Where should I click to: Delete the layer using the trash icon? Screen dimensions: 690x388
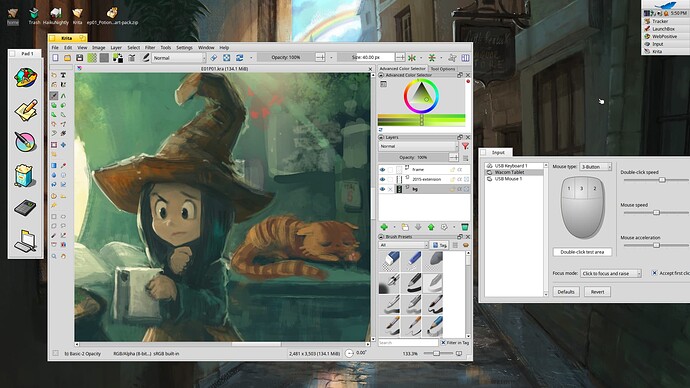pos(465,227)
